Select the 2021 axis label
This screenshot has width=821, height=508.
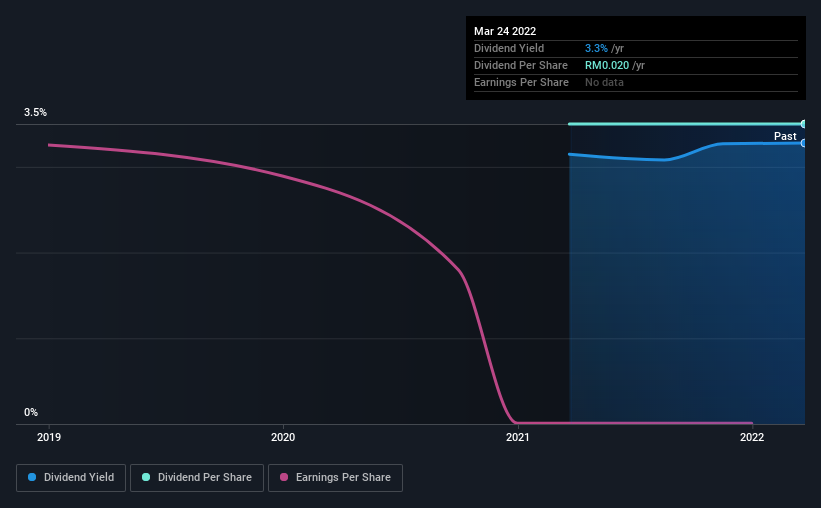[x=517, y=437]
